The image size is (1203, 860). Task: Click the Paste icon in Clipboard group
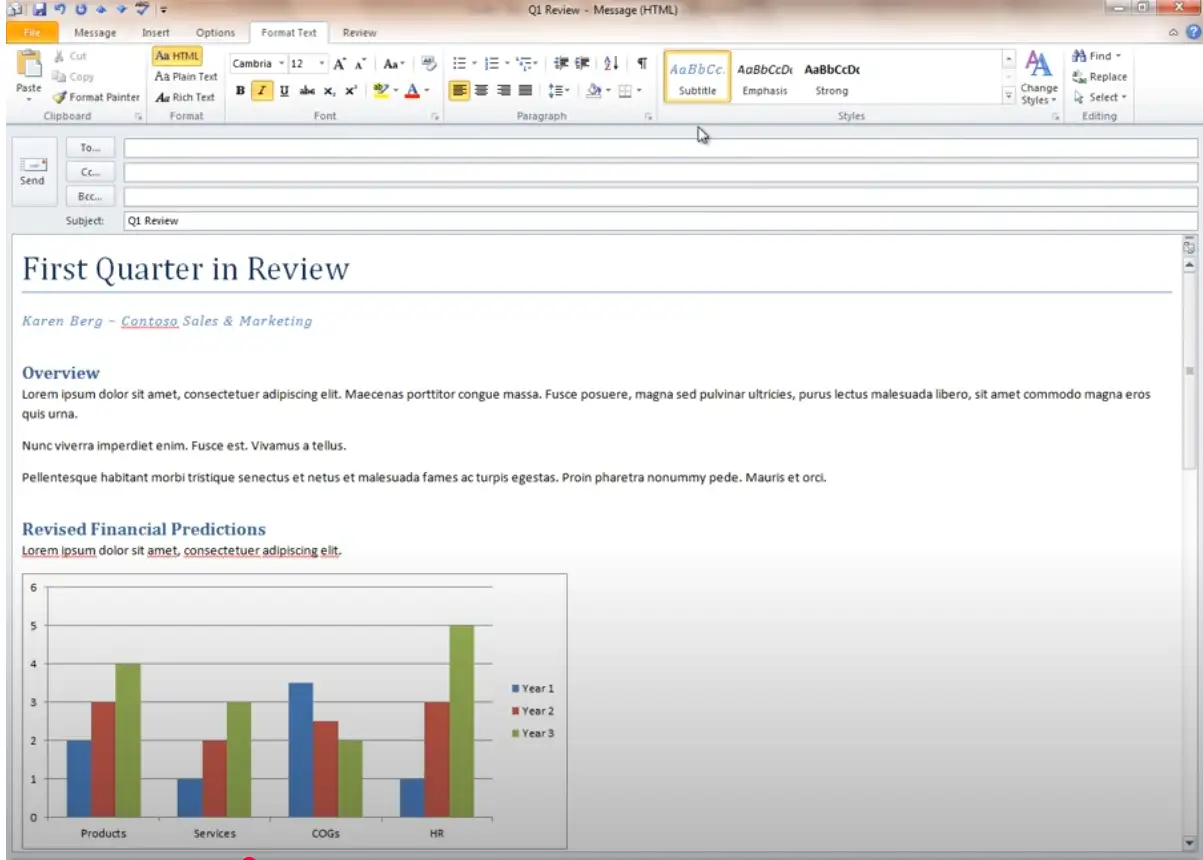[x=29, y=70]
